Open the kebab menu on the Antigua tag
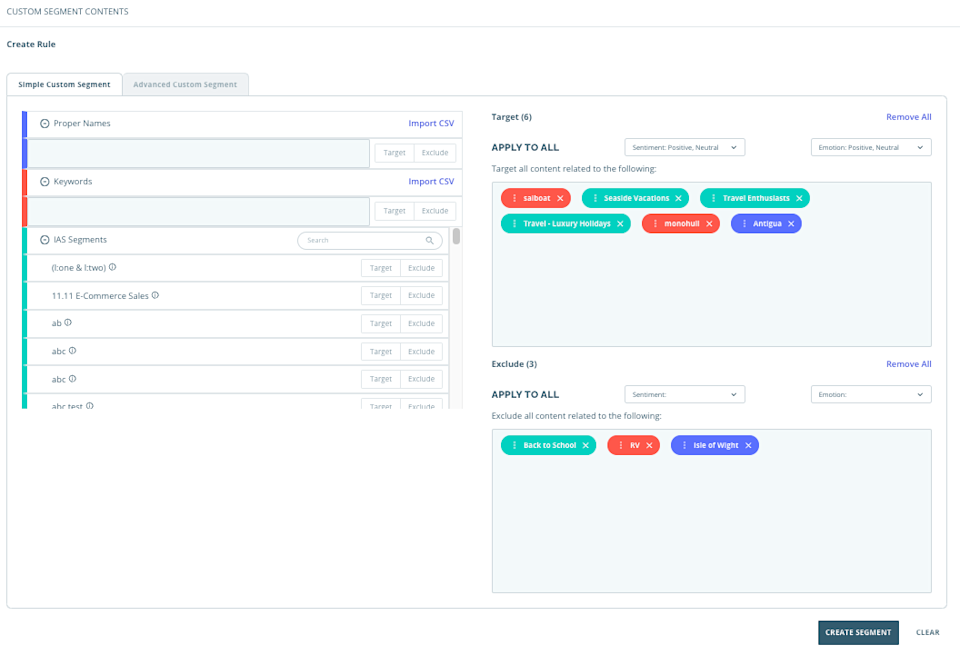Screen dimensions: 960x655 click(x=745, y=223)
